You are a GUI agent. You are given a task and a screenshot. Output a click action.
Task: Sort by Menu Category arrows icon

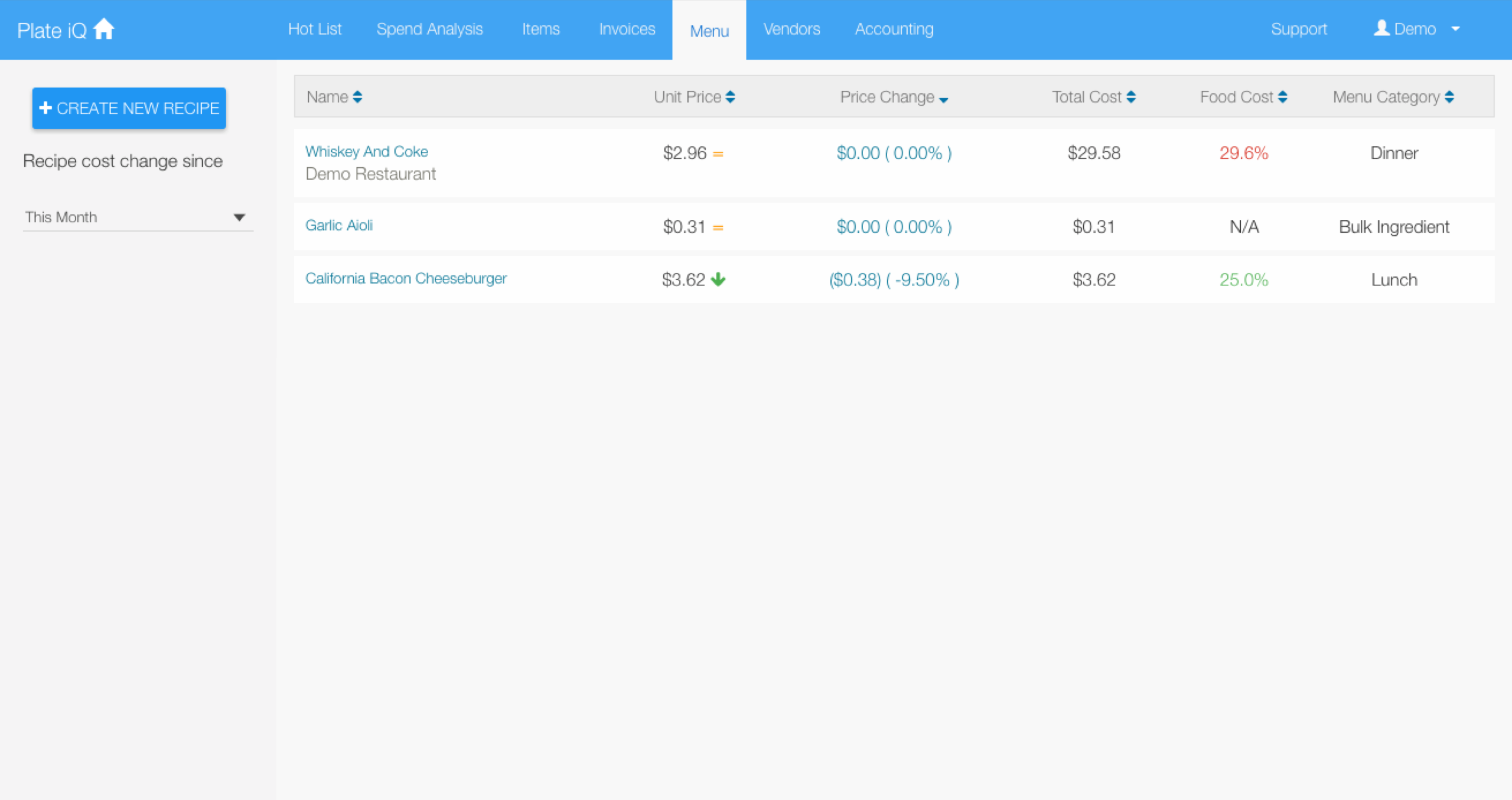click(x=1449, y=97)
